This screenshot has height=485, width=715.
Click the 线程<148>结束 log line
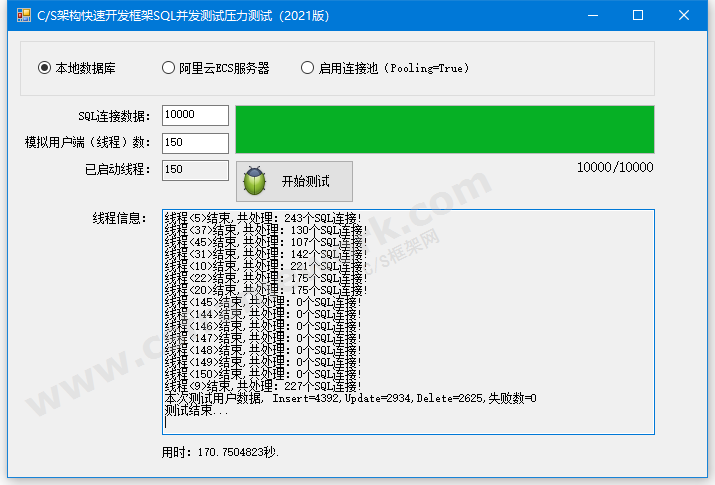tap(263, 350)
